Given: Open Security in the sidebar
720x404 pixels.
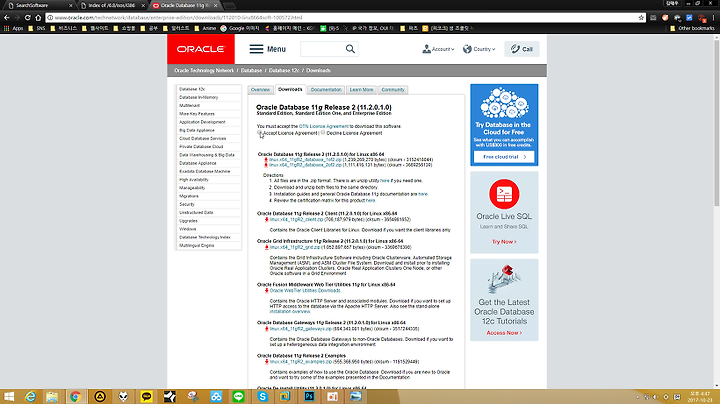Looking at the screenshot, I should point(208,204).
